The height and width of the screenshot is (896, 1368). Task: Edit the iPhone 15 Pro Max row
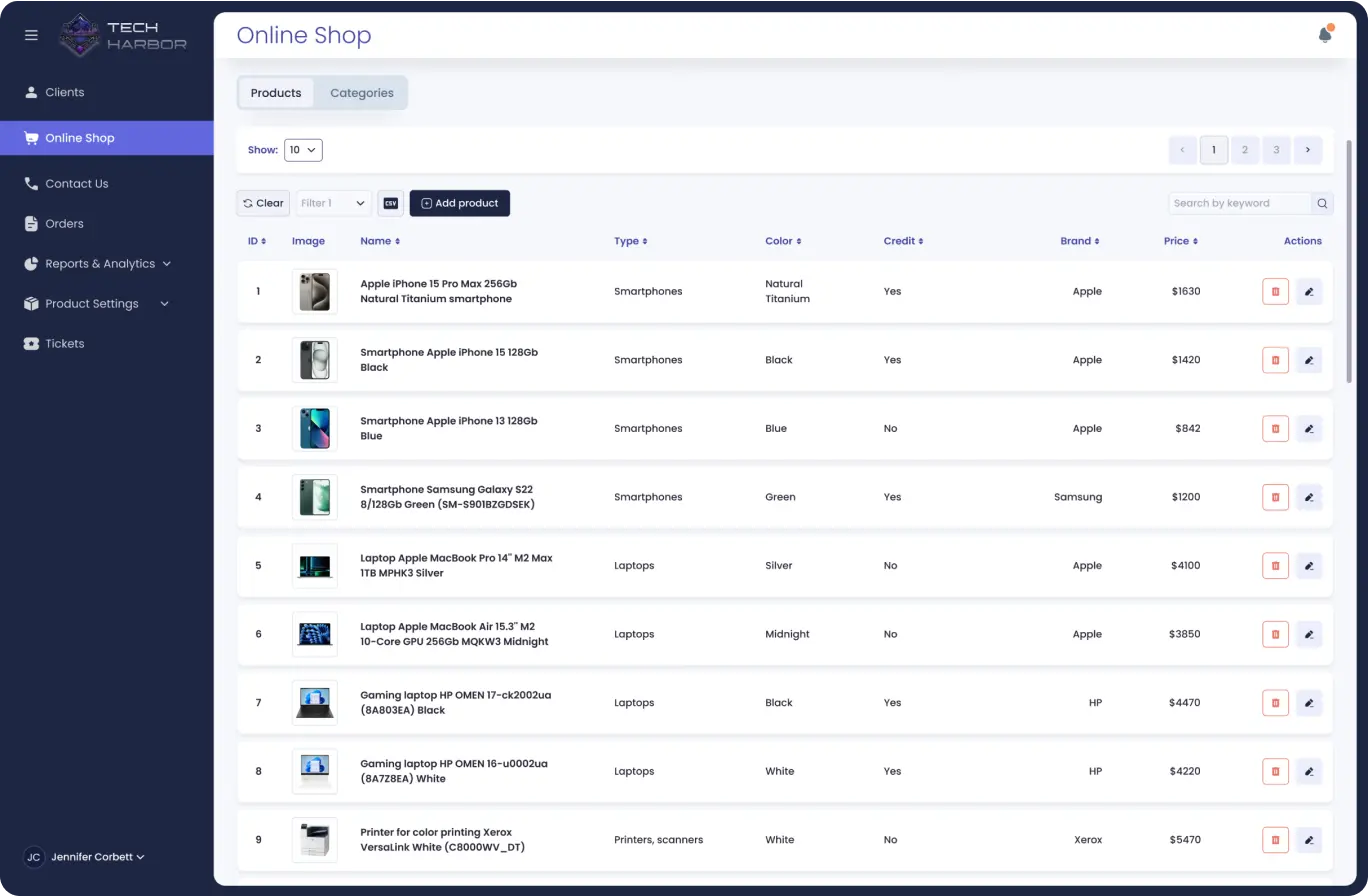tap(1309, 292)
